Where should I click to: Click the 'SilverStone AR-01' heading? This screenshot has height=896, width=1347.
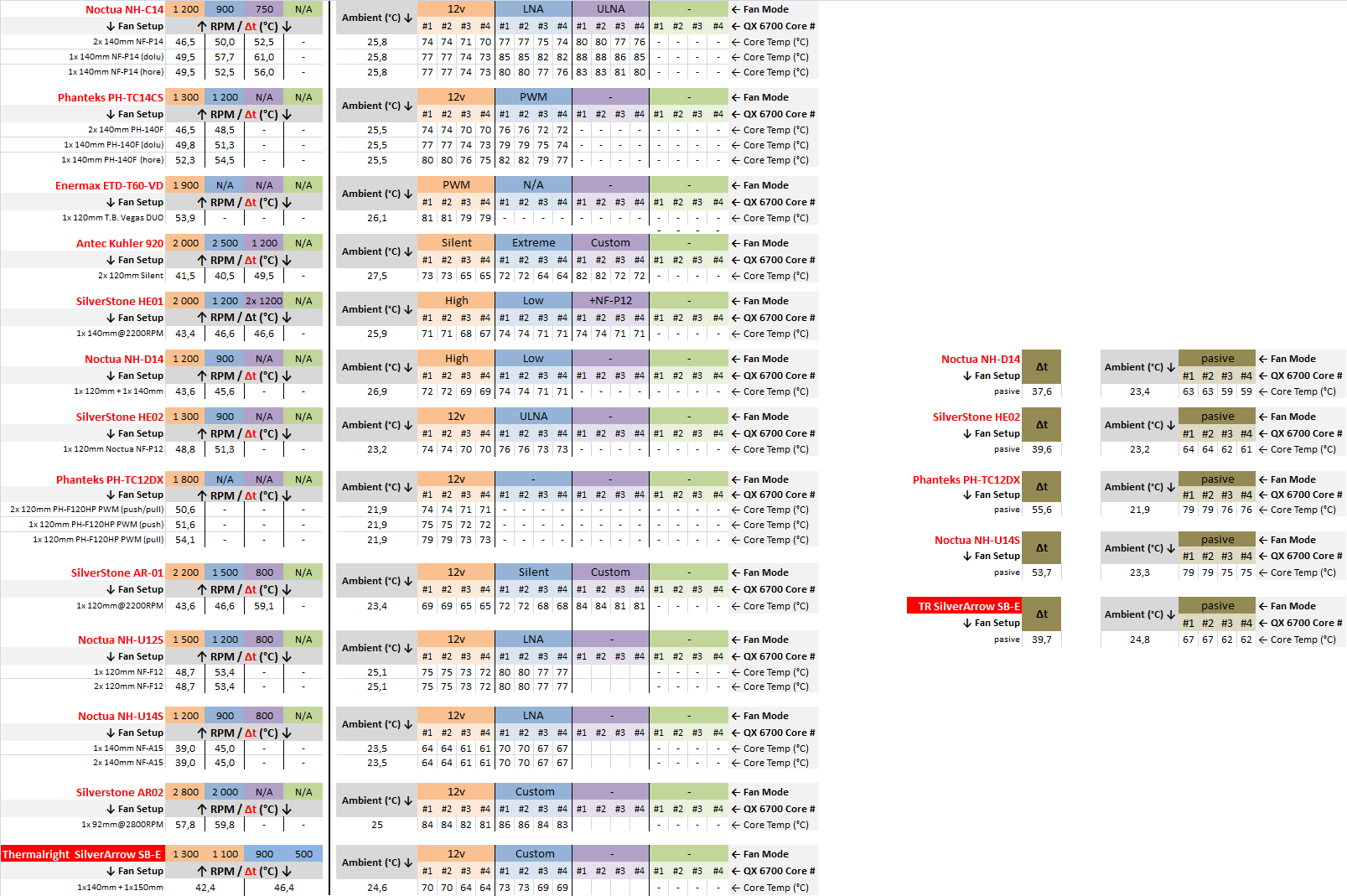[117, 572]
